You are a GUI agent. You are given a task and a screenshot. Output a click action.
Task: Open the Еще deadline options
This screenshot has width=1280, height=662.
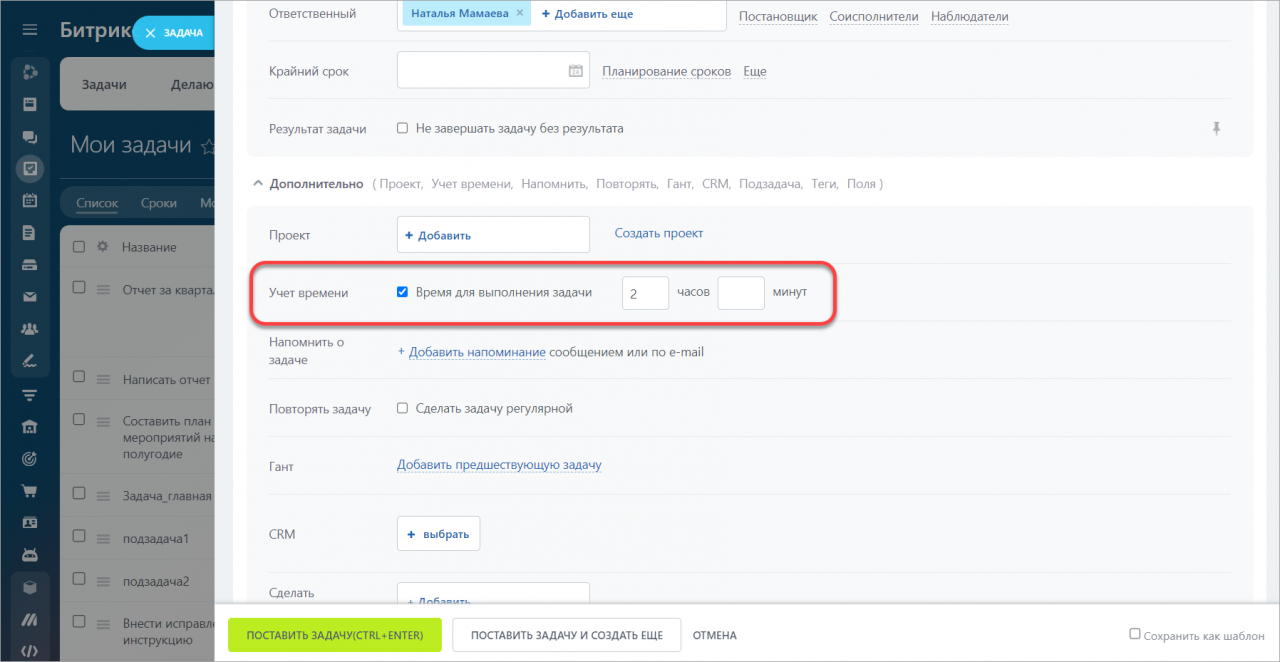[755, 71]
